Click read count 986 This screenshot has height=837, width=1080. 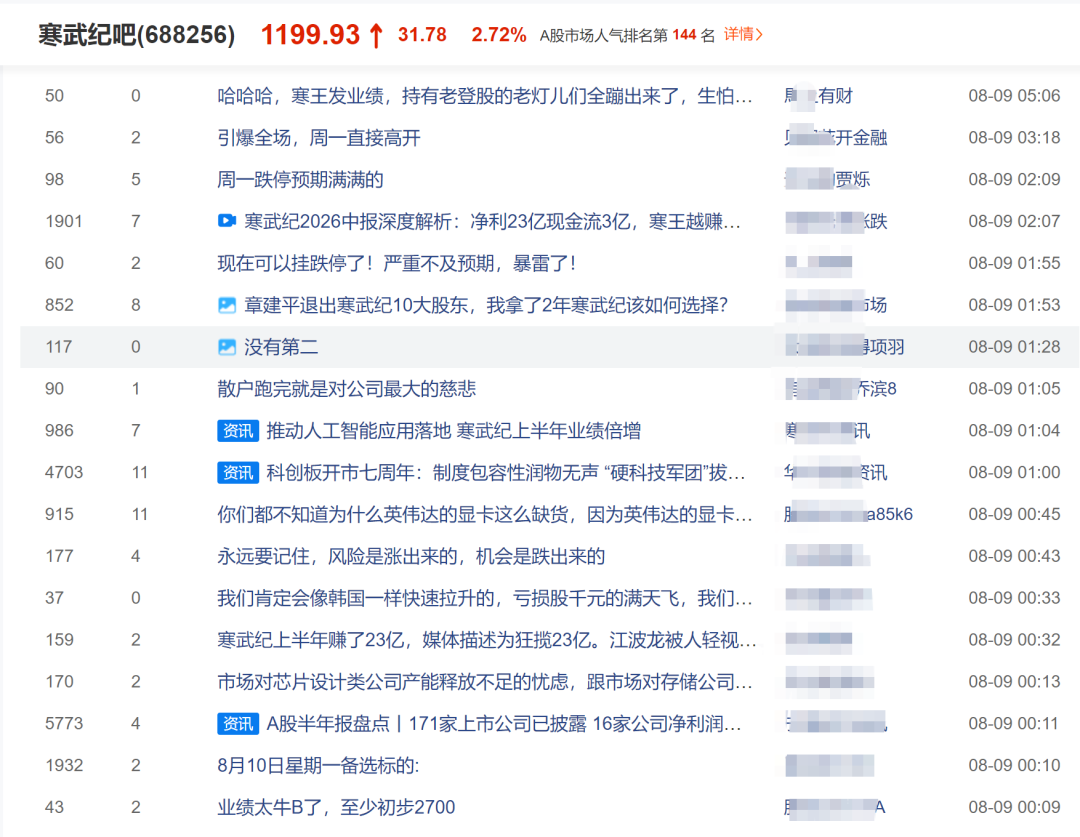click(59, 431)
